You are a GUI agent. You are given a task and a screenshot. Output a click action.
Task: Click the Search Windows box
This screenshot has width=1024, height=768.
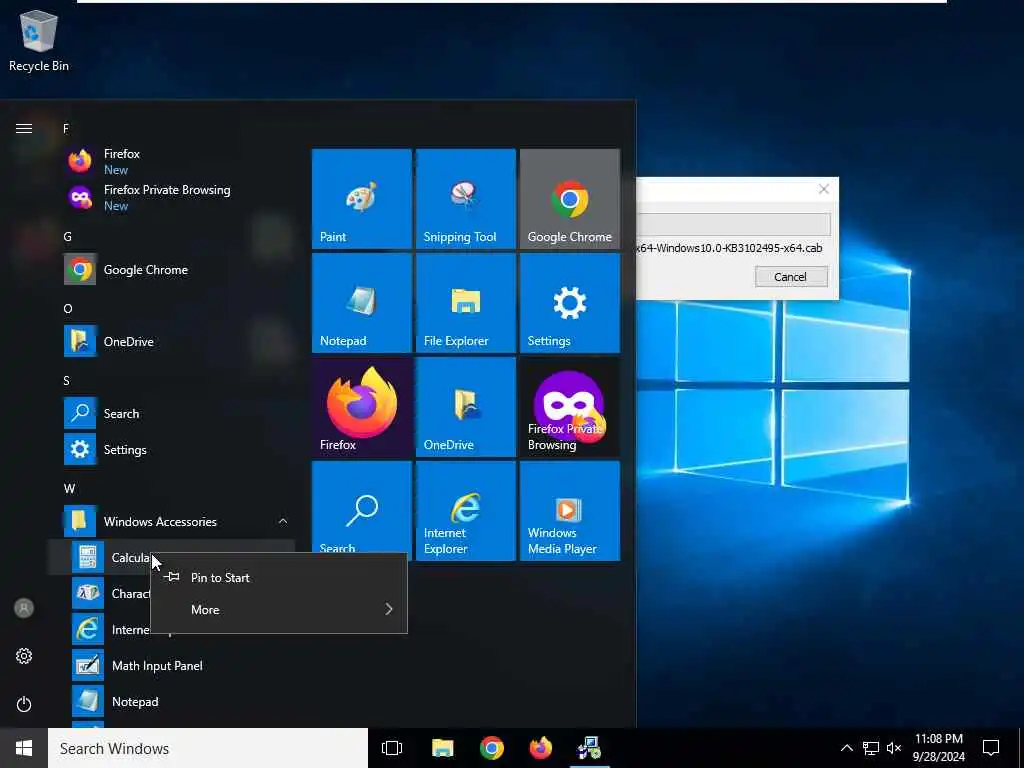pos(208,748)
